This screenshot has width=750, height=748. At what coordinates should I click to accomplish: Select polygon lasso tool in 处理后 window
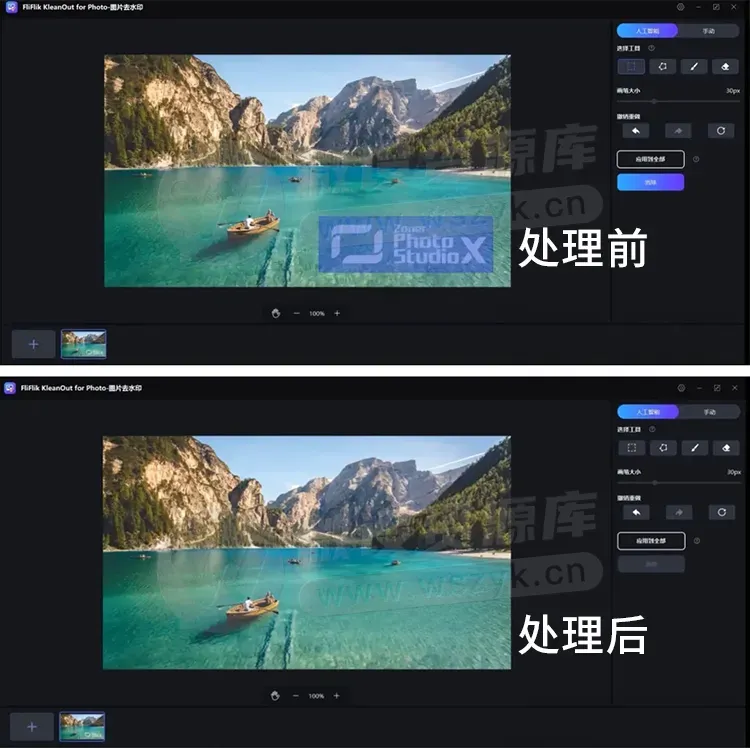coord(663,448)
